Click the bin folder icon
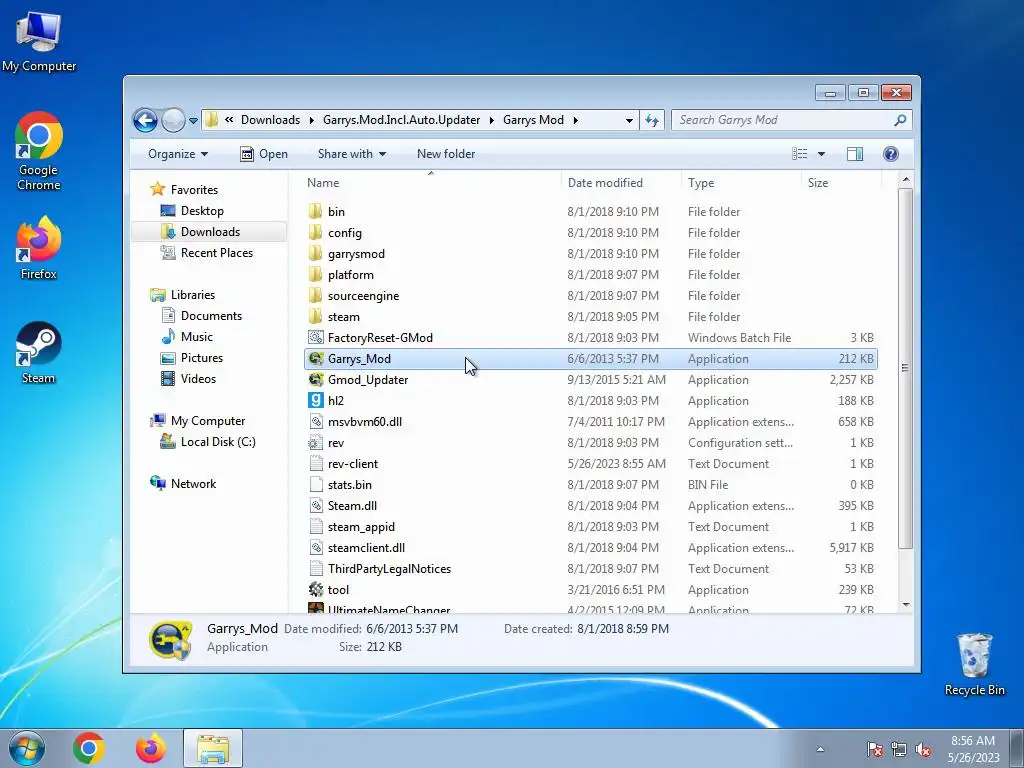 316,212
